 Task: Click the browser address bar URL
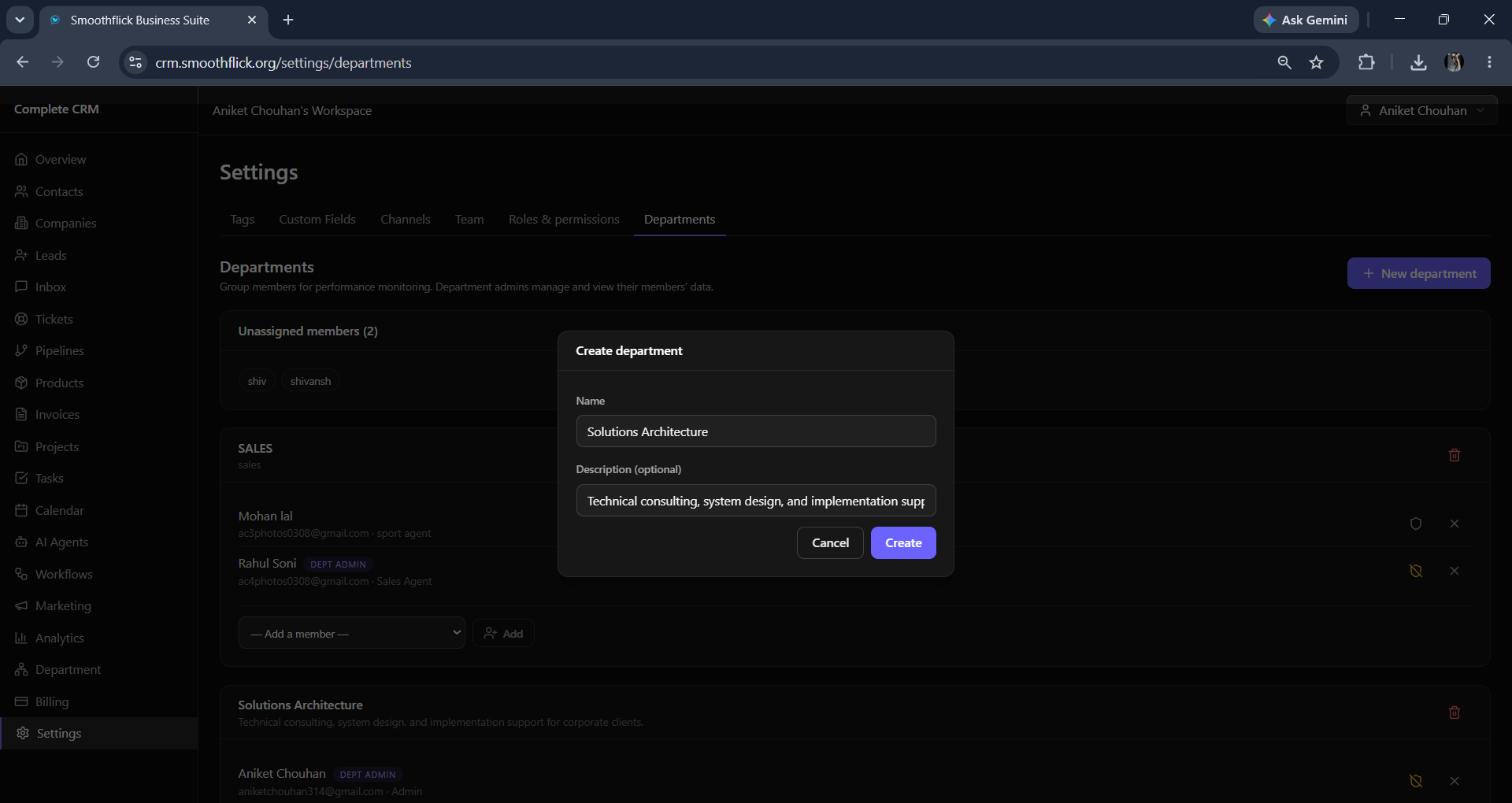283,63
